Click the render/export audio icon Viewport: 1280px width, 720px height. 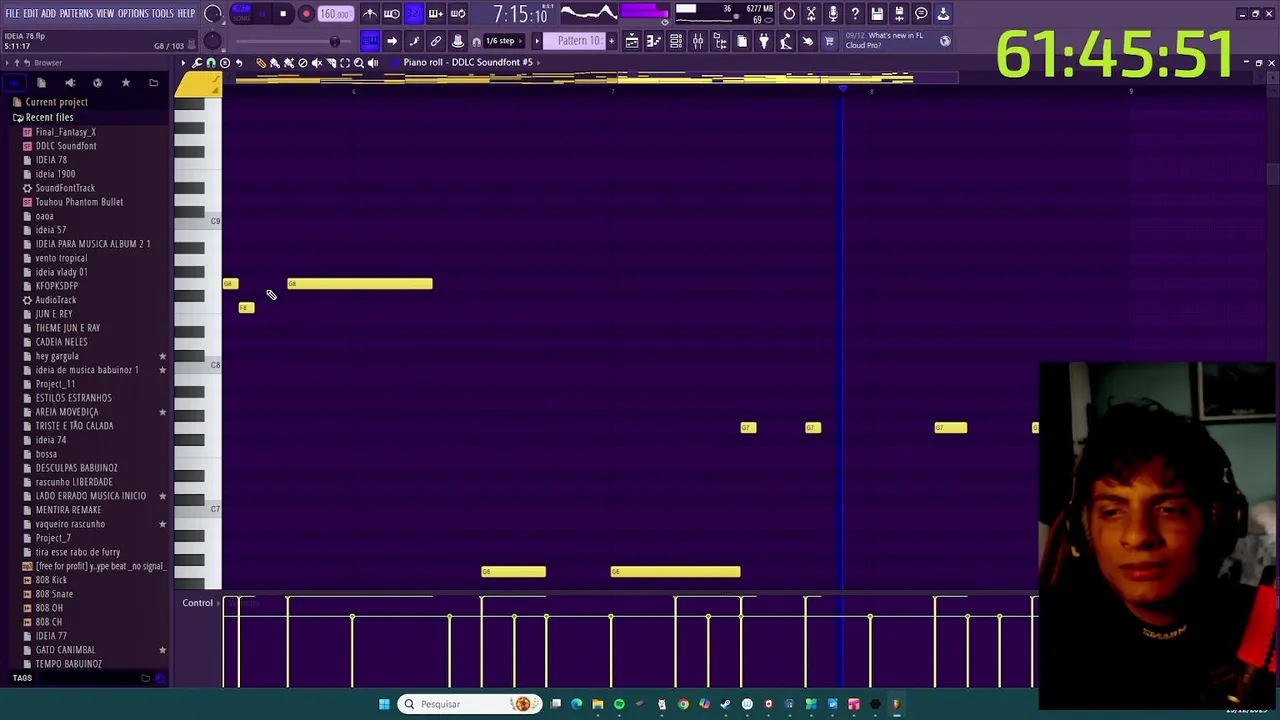899,14
